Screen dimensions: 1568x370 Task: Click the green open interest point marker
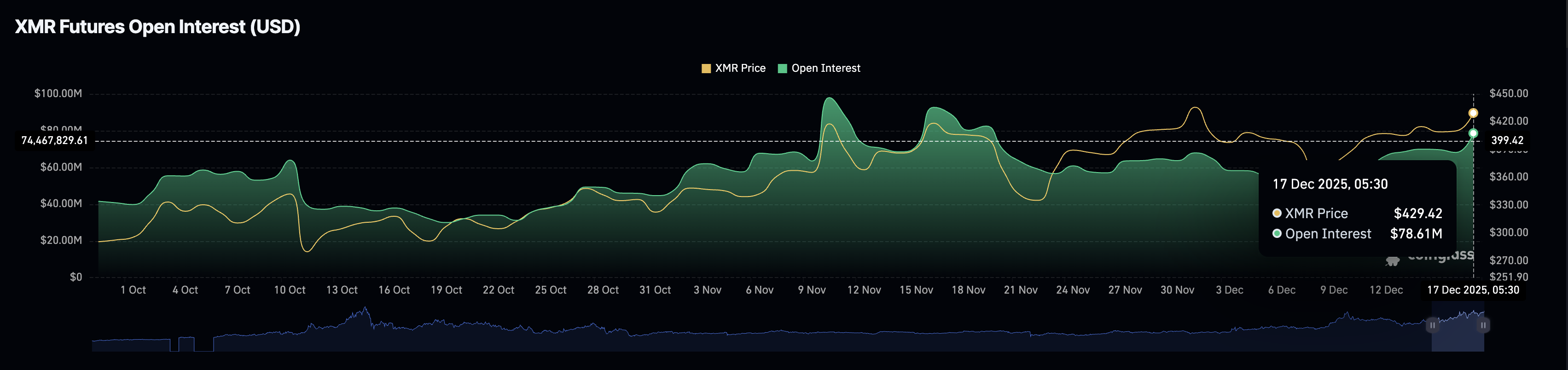point(1473,133)
